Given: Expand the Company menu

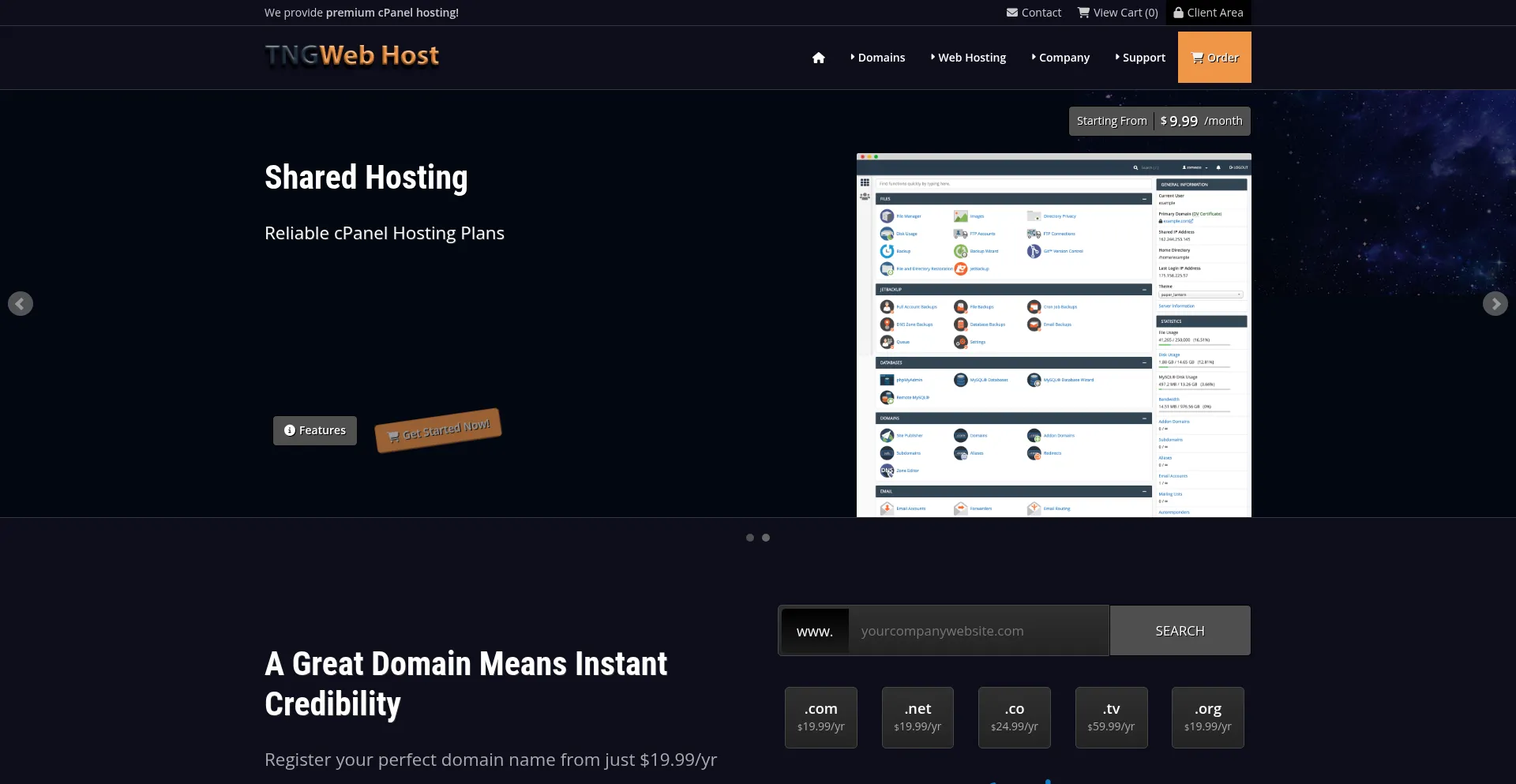Looking at the screenshot, I should (1060, 58).
